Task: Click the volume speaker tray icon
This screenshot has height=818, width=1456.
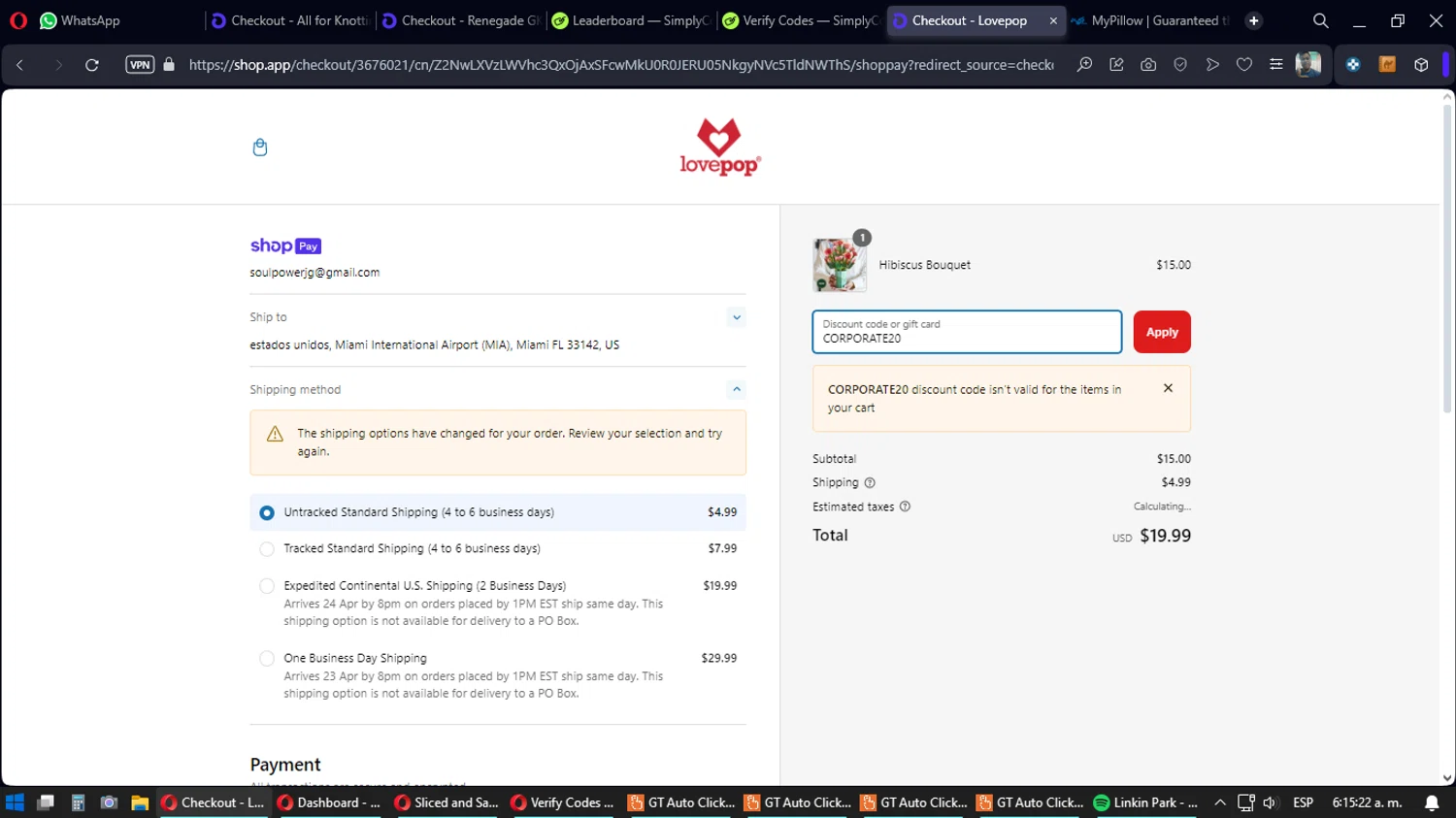Action: coord(1270,802)
